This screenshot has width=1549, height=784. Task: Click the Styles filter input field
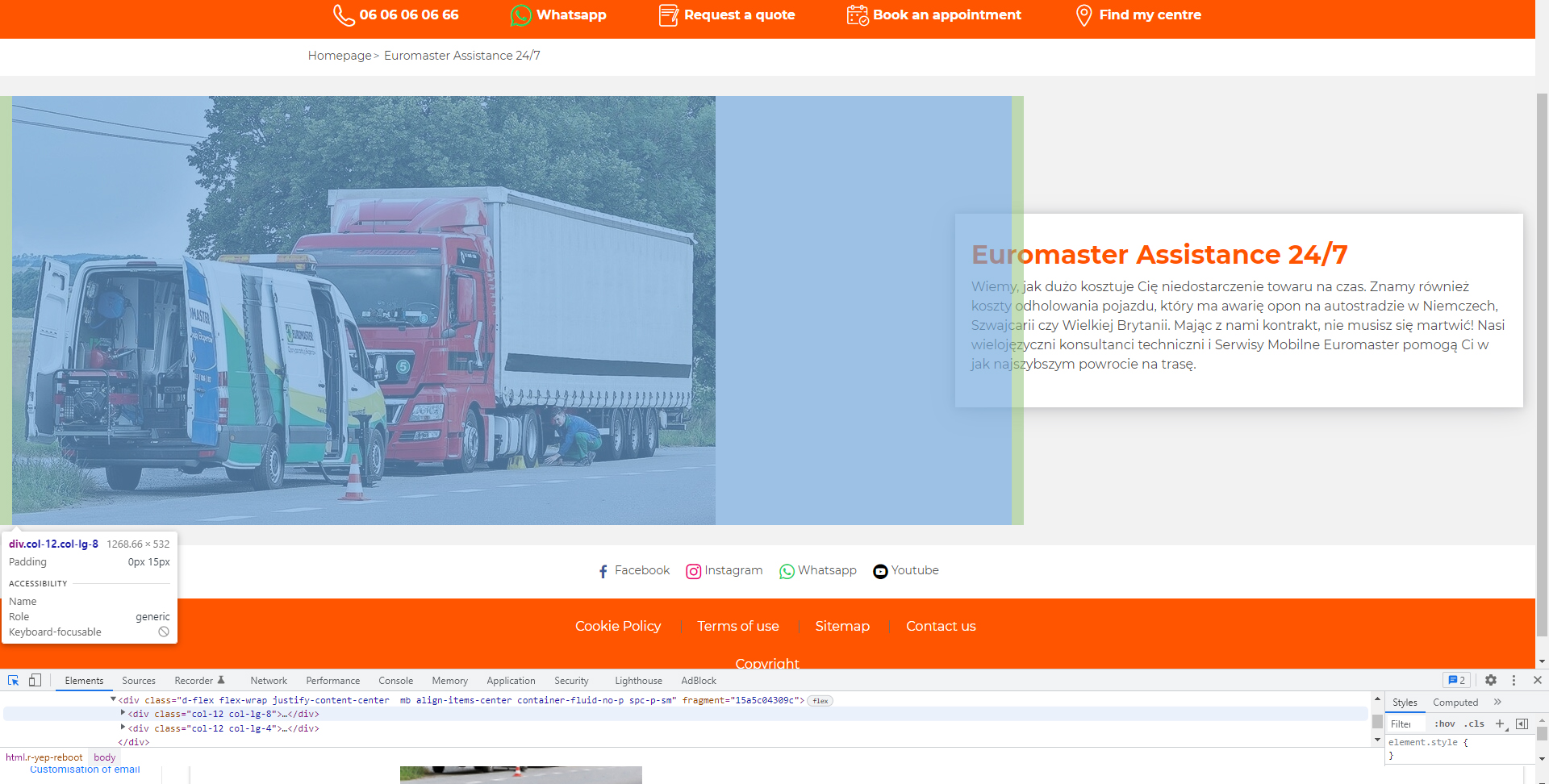pyautogui.click(x=1406, y=724)
